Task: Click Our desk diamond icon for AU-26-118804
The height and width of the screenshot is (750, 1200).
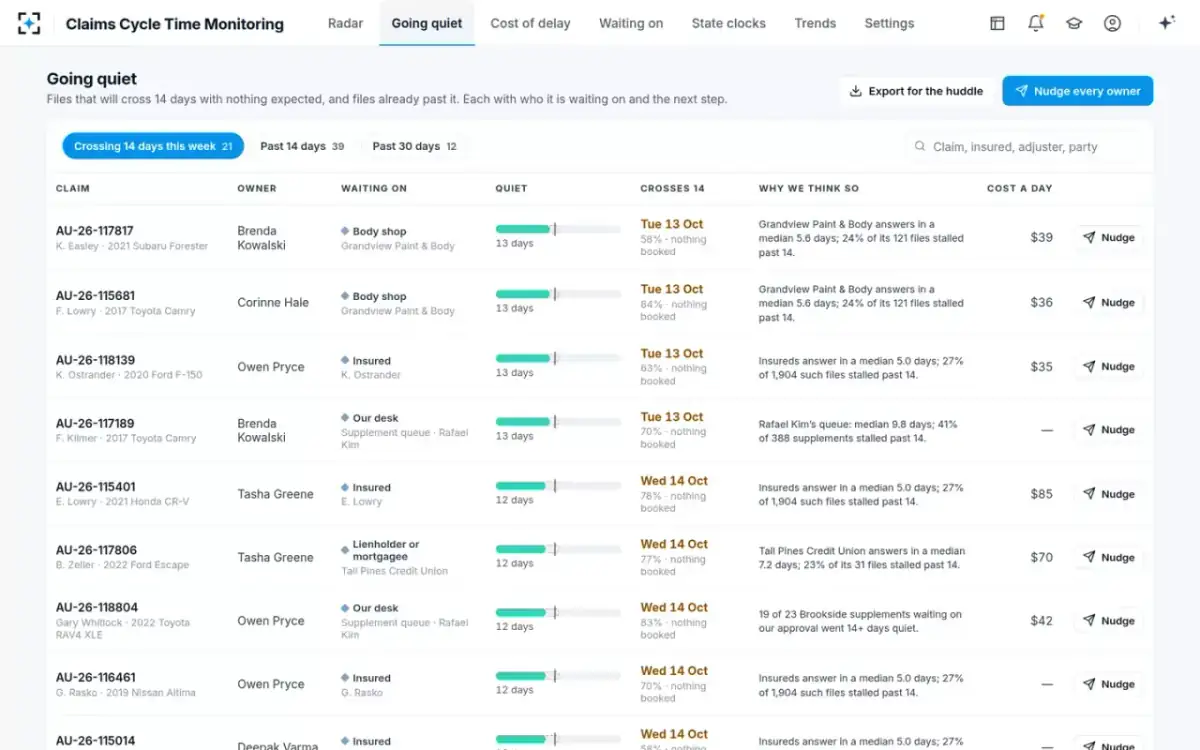Action: 345,608
